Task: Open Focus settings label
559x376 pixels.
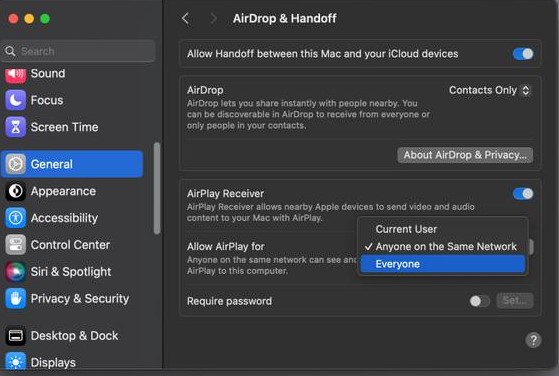Action: 47,100
